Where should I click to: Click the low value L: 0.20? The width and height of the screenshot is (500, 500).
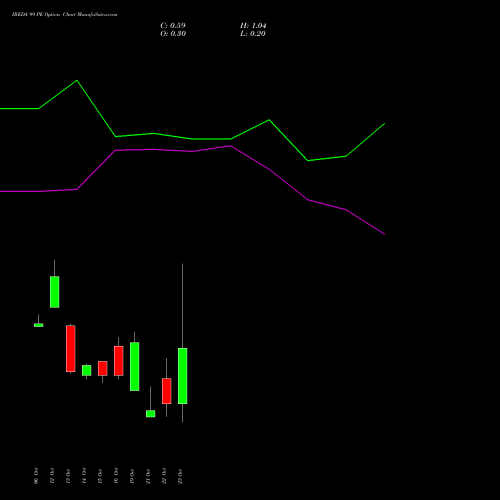click(253, 34)
